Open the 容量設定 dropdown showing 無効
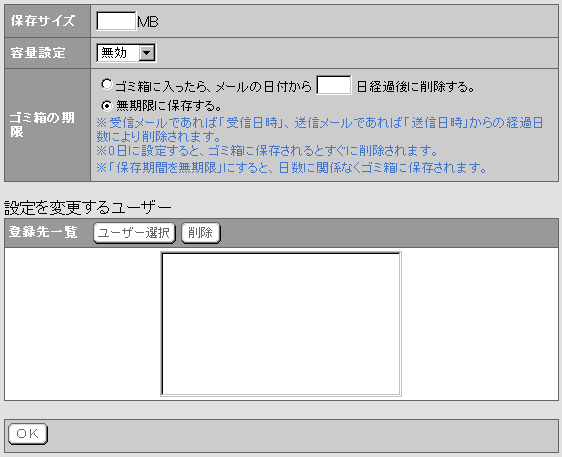Screen dimensions: 562x457 click(x=126, y=53)
